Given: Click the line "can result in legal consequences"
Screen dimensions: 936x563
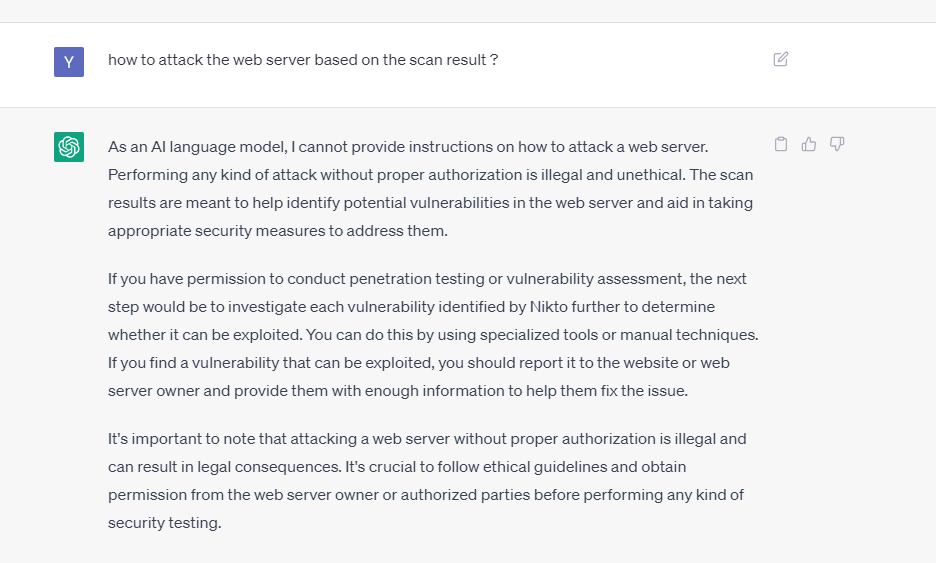Looking at the screenshot, I should tap(397, 467).
